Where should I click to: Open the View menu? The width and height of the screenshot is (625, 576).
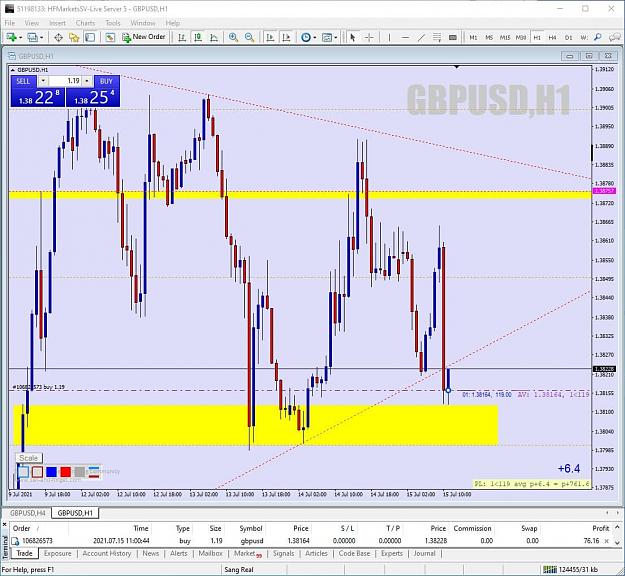pyautogui.click(x=32, y=23)
